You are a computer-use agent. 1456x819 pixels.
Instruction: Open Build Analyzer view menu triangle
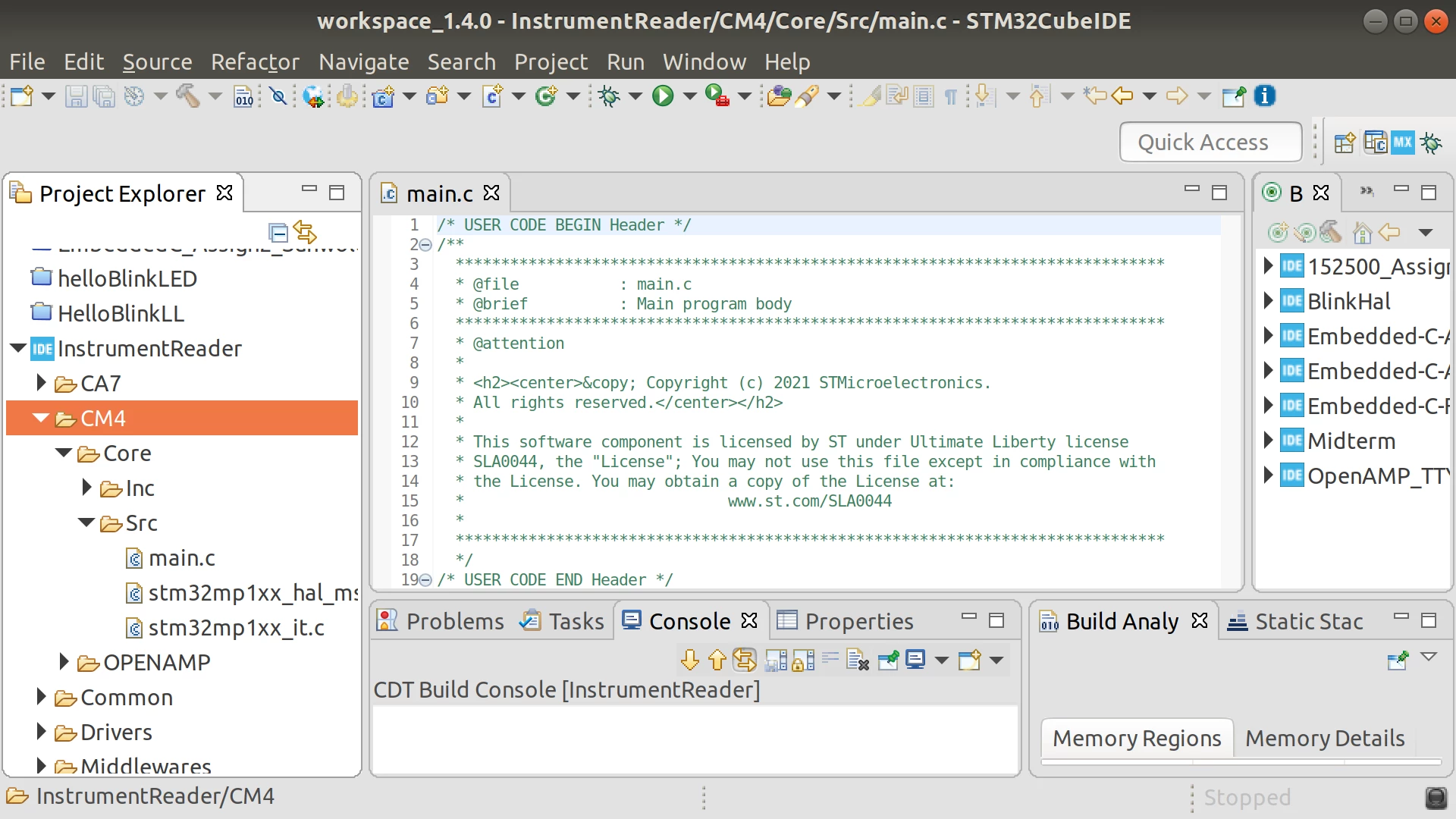1429,657
